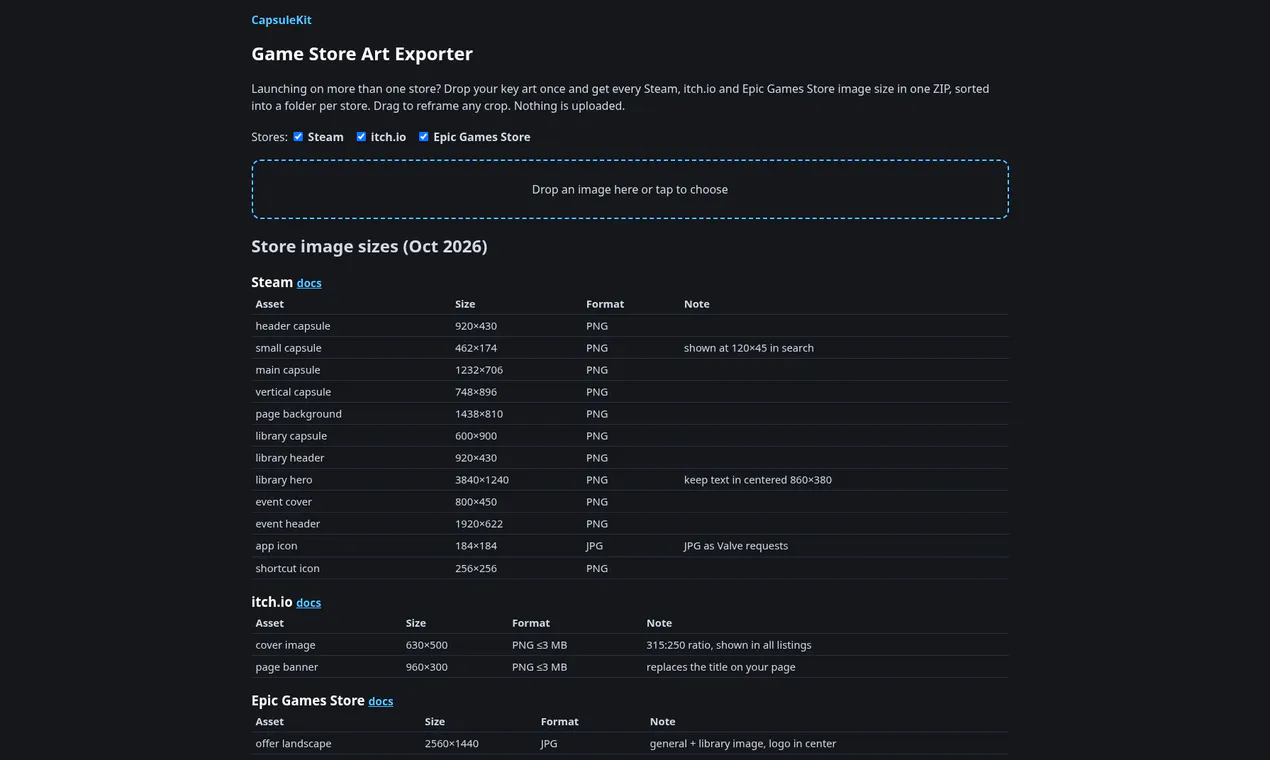Click the Game Store Art Exporter heading
This screenshot has width=1270, height=760.
pos(362,54)
